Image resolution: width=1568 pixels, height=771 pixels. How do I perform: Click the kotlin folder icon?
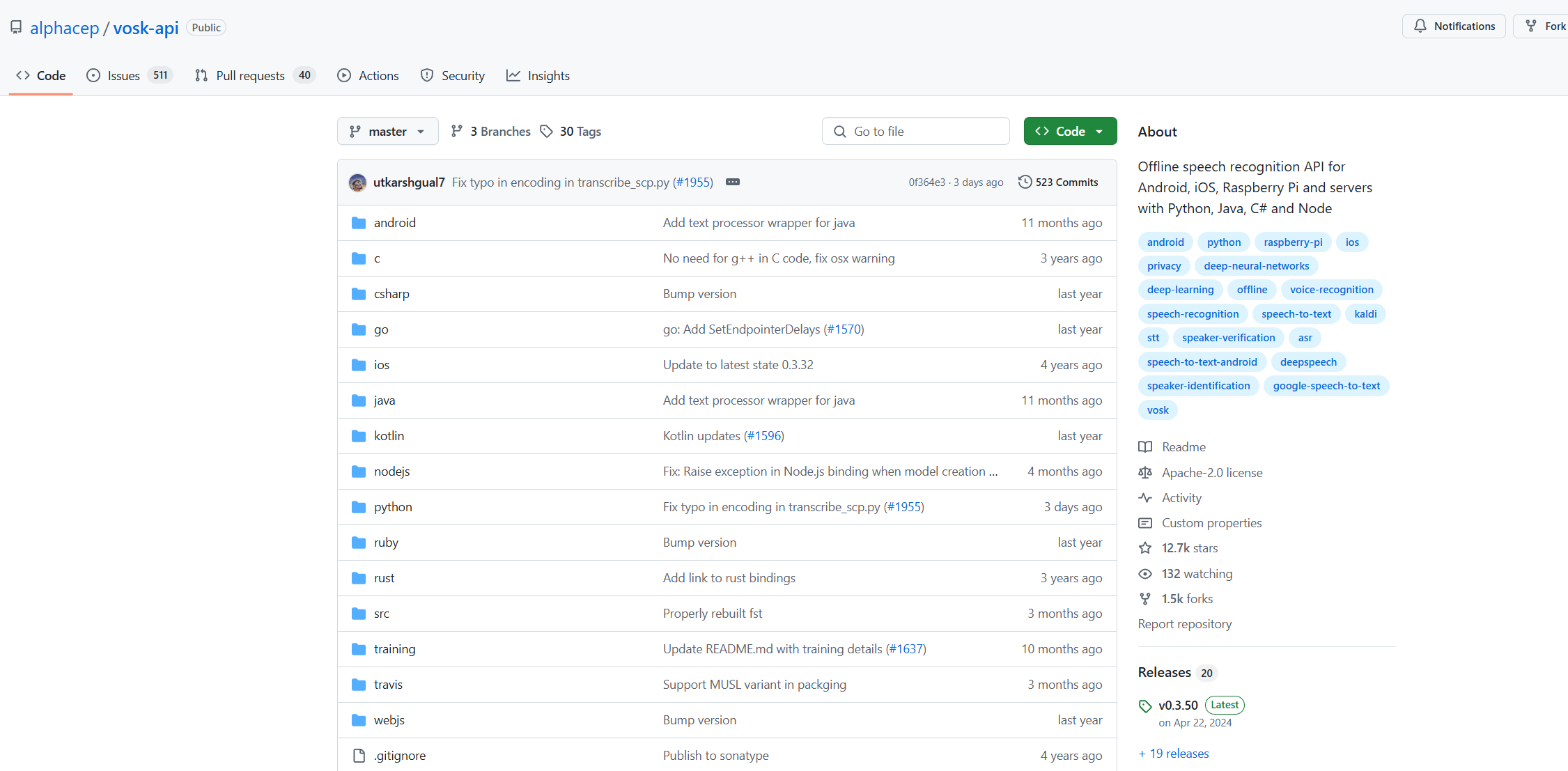359,436
